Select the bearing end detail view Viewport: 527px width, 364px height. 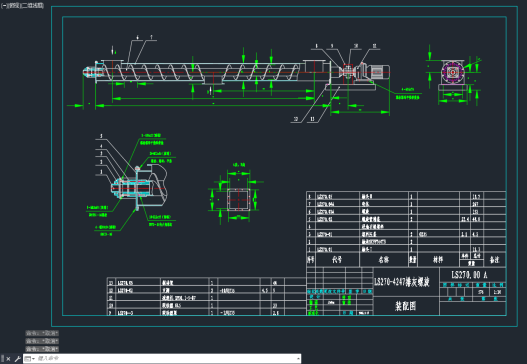[138, 187]
